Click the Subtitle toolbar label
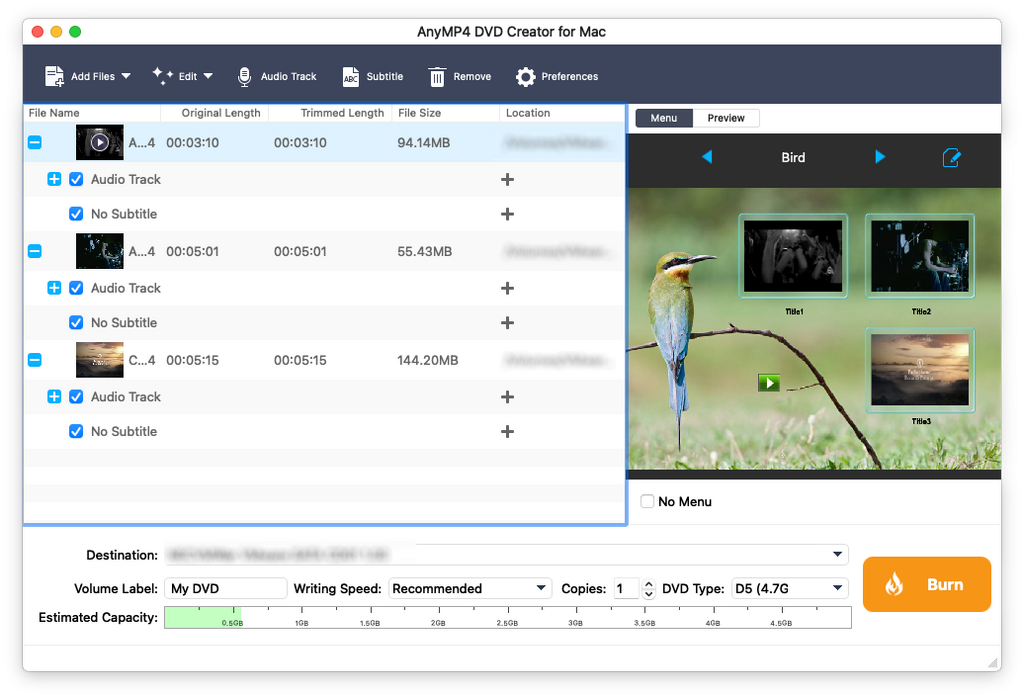 [385, 76]
